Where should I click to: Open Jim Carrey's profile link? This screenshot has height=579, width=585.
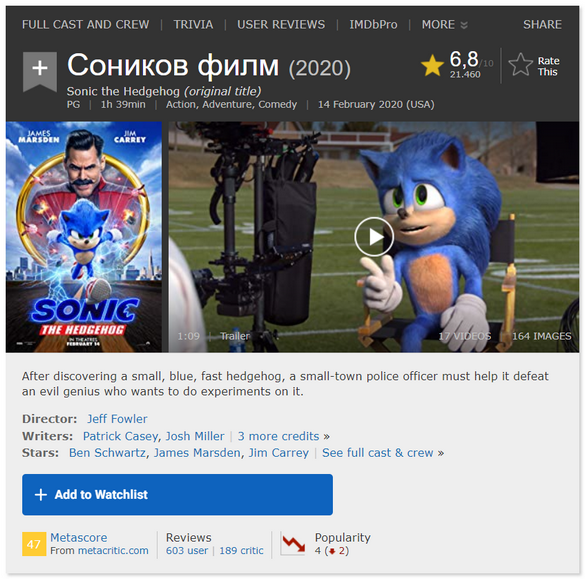(x=279, y=453)
